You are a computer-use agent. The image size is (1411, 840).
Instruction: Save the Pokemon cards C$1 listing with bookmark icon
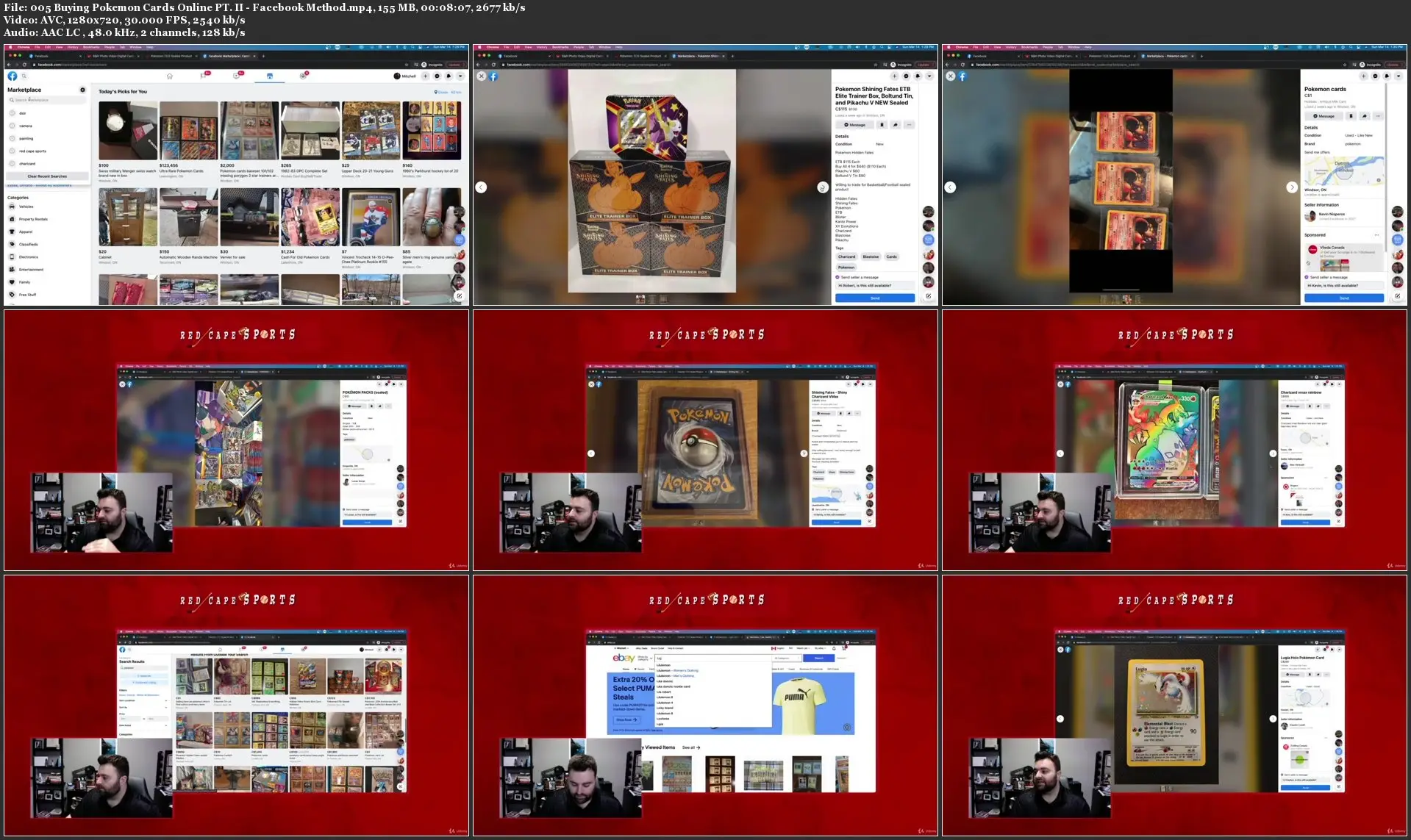(x=1351, y=116)
